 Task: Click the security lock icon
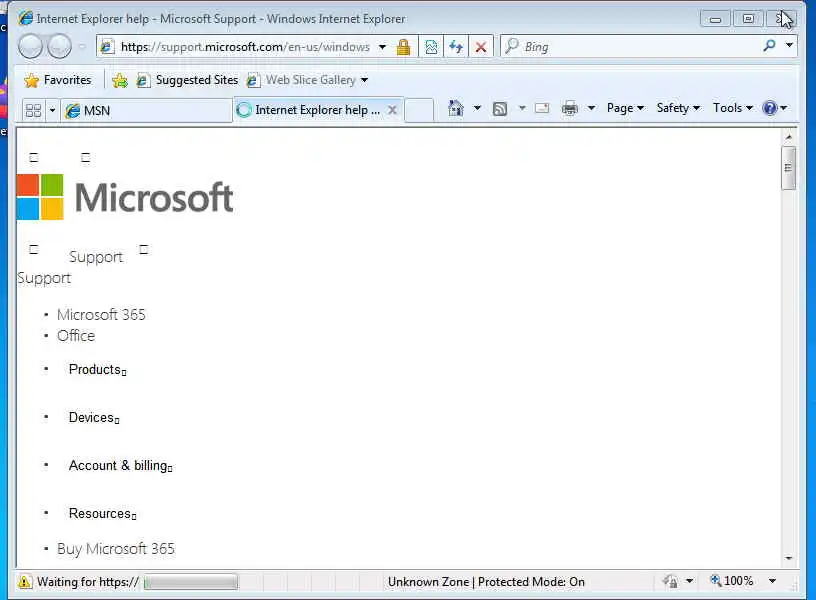coord(403,47)
